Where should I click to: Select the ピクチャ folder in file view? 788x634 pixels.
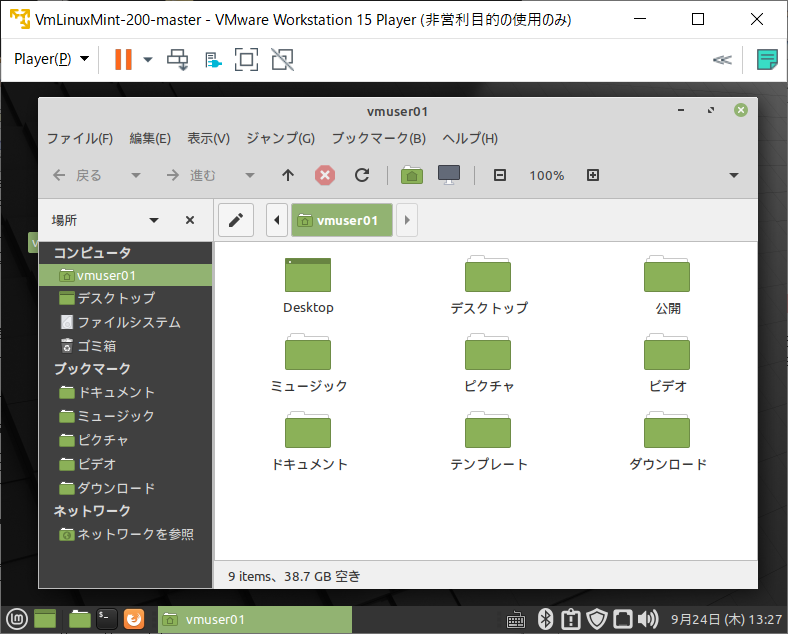[488, 352]
